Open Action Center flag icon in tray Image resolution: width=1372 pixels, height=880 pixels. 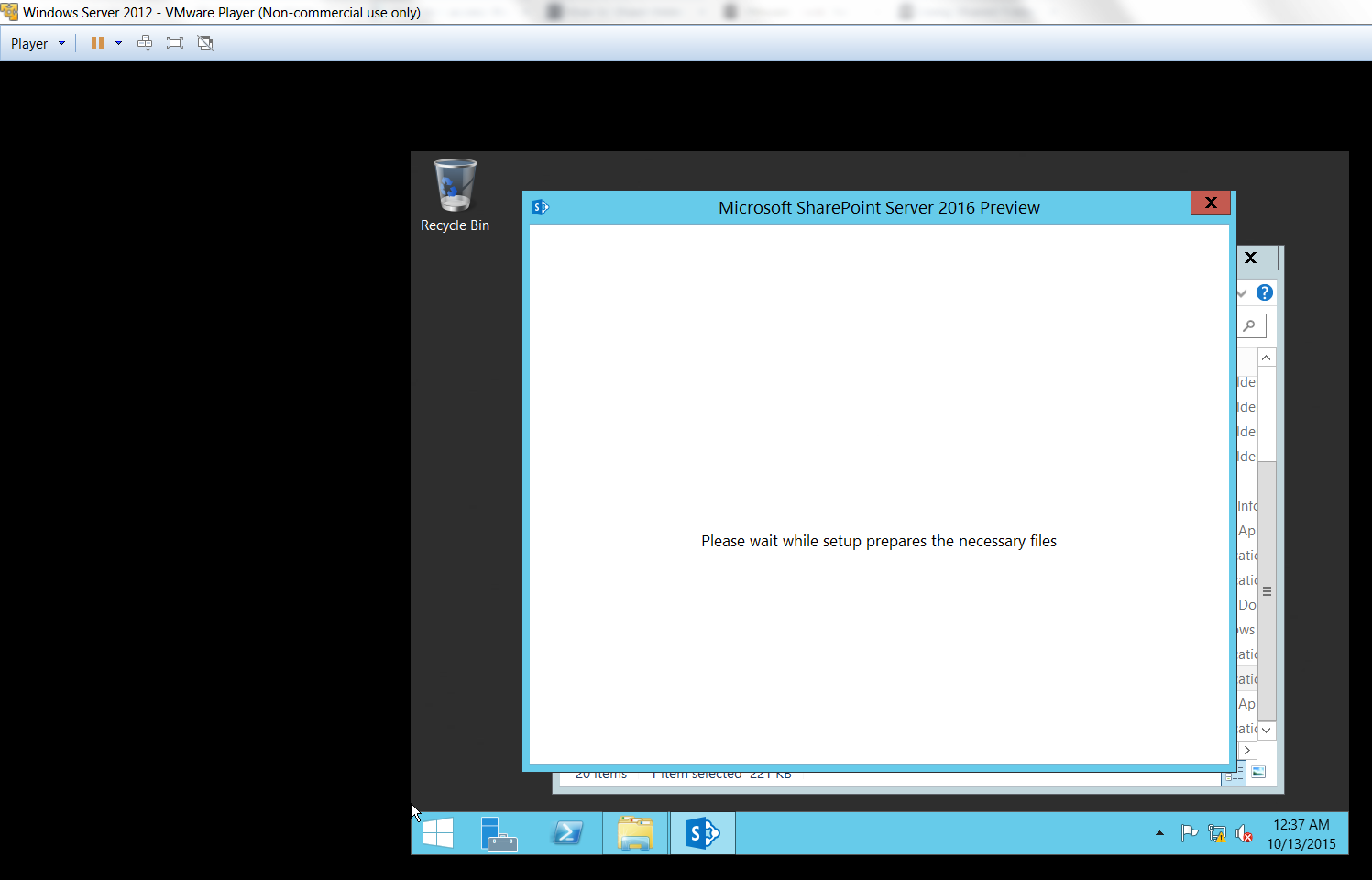pyautogui.click(x=1190, y=833)
